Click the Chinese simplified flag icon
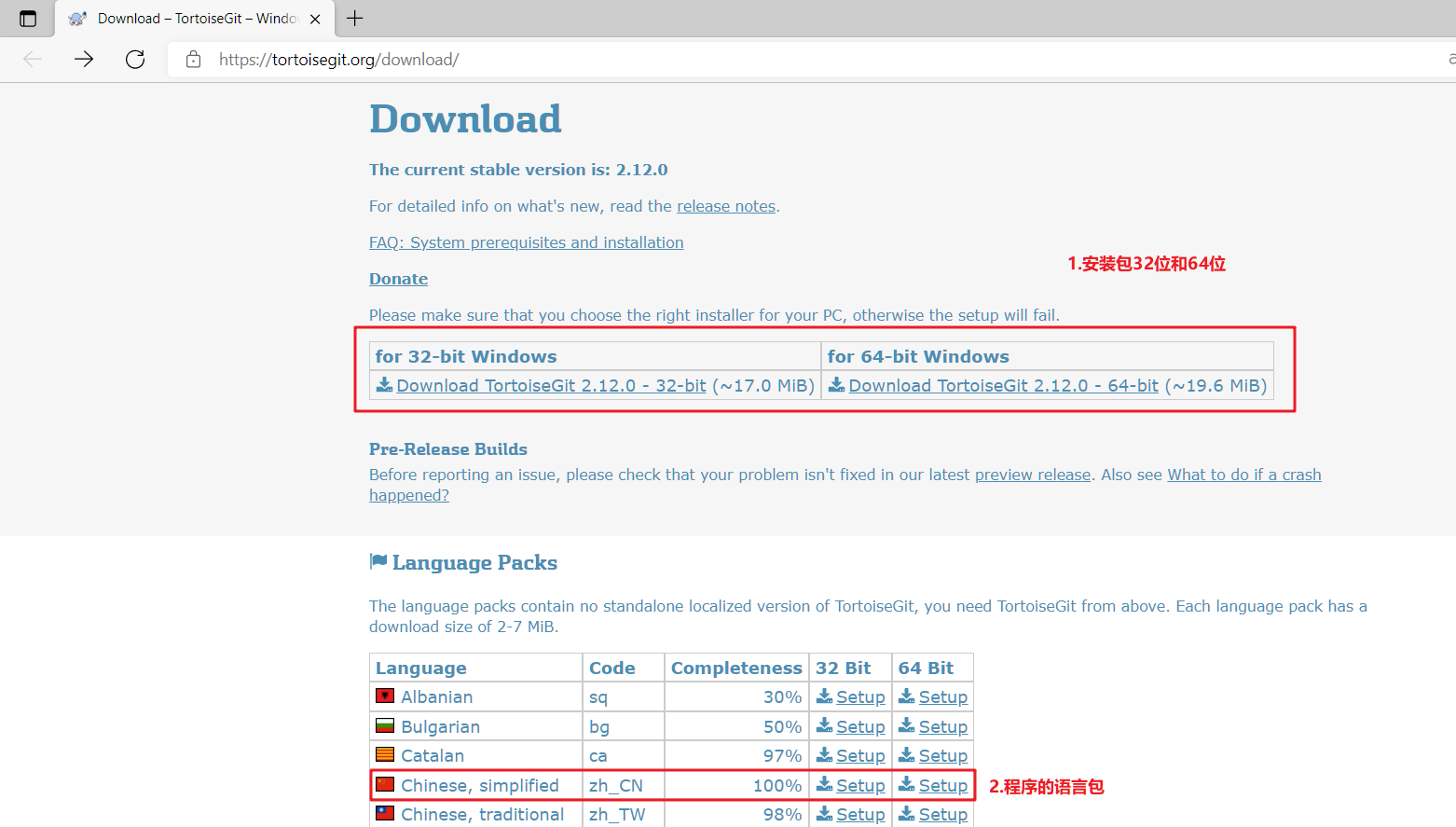The height and width of the screenshot is (827, 1456). (x=385, y=784)
